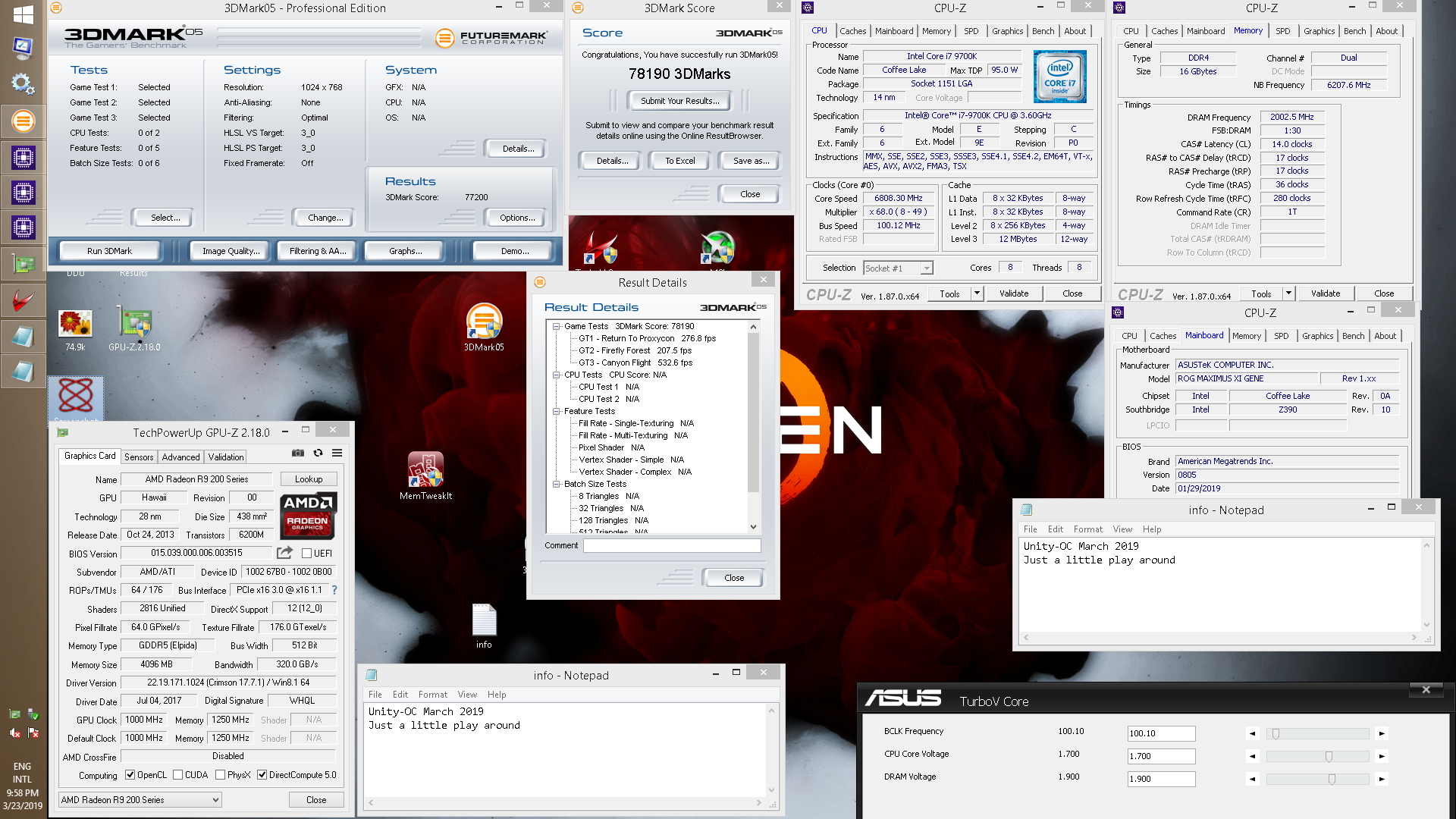Click the Intel Core i7 logo in CPU-Z
1456x819 pixels.
1059,77
